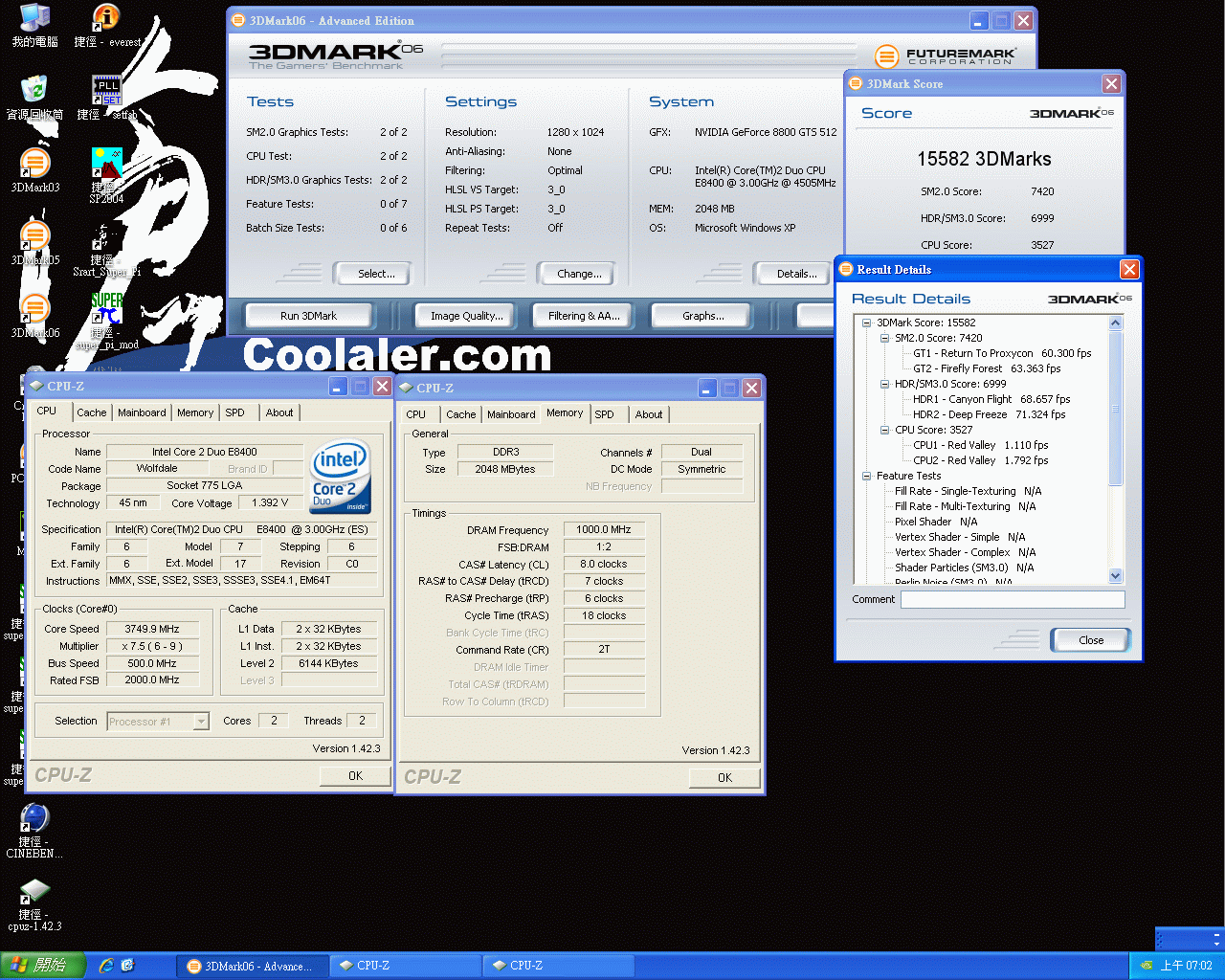1225x980 pixels.
Task: Select the Fill Rate - Single-Texturing row
Action: (968, 491)
